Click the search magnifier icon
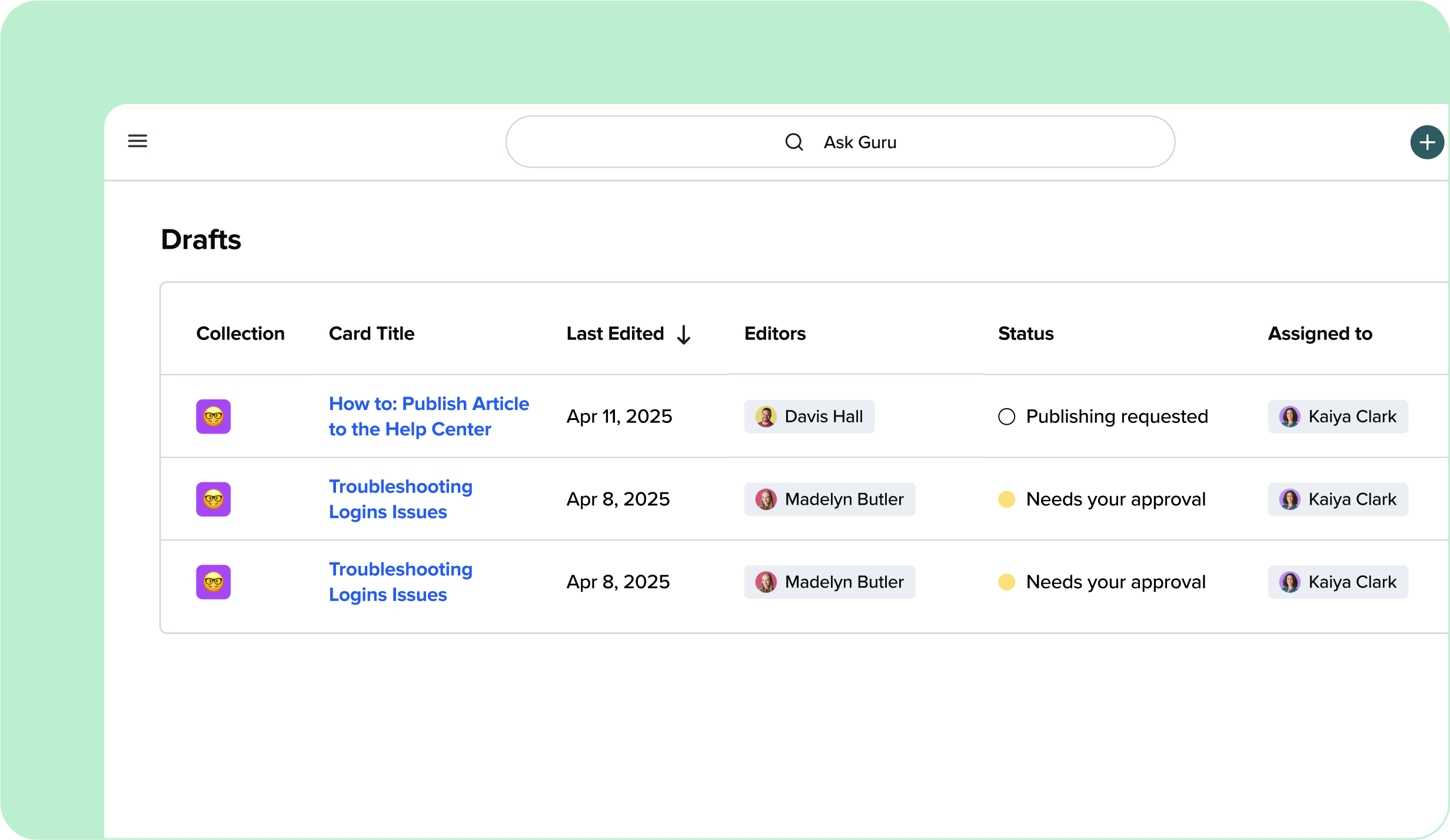The image size is (1450, 840). pos(794,142)
